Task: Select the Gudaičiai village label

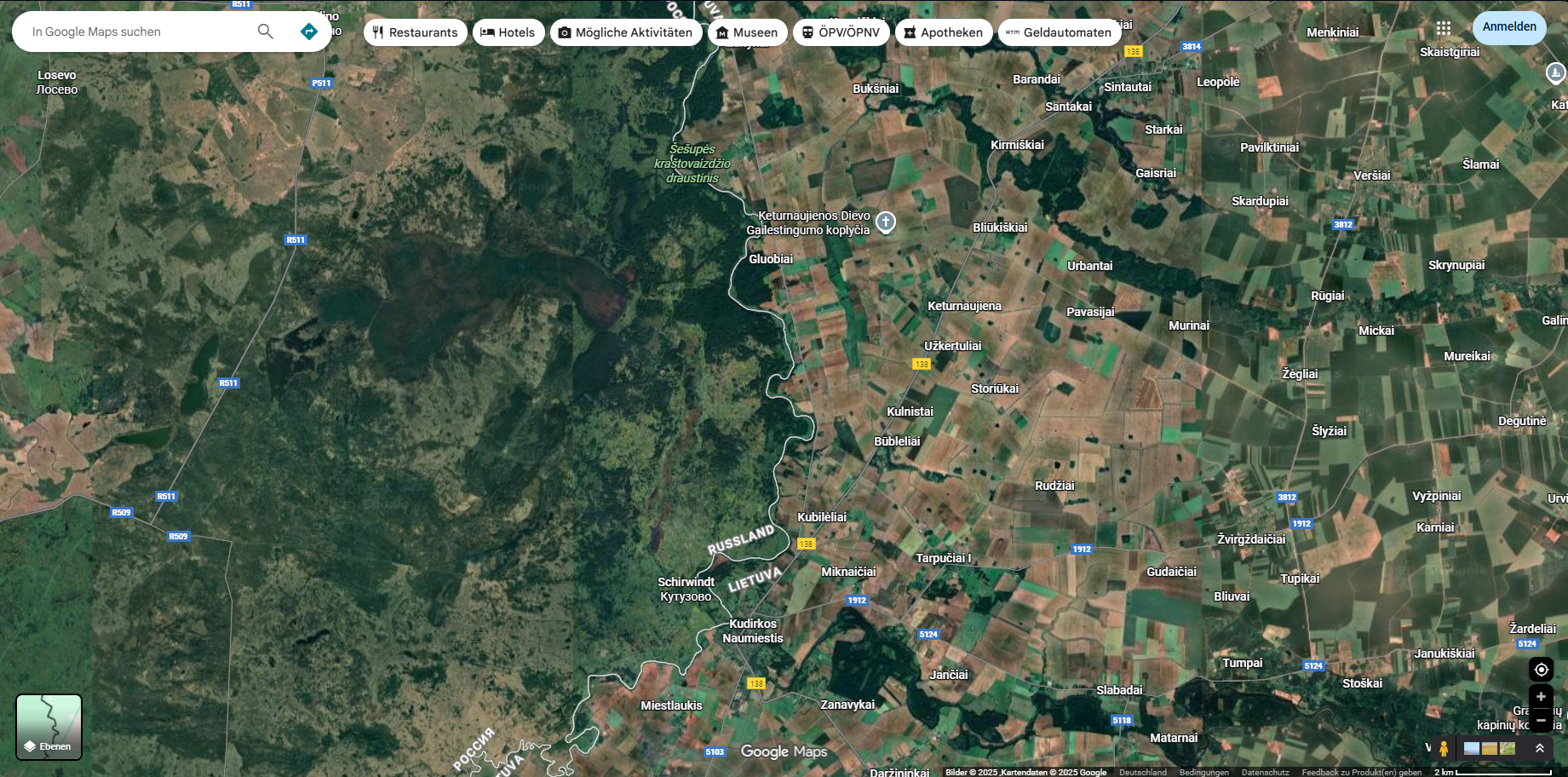Action: click(1171, 572)
